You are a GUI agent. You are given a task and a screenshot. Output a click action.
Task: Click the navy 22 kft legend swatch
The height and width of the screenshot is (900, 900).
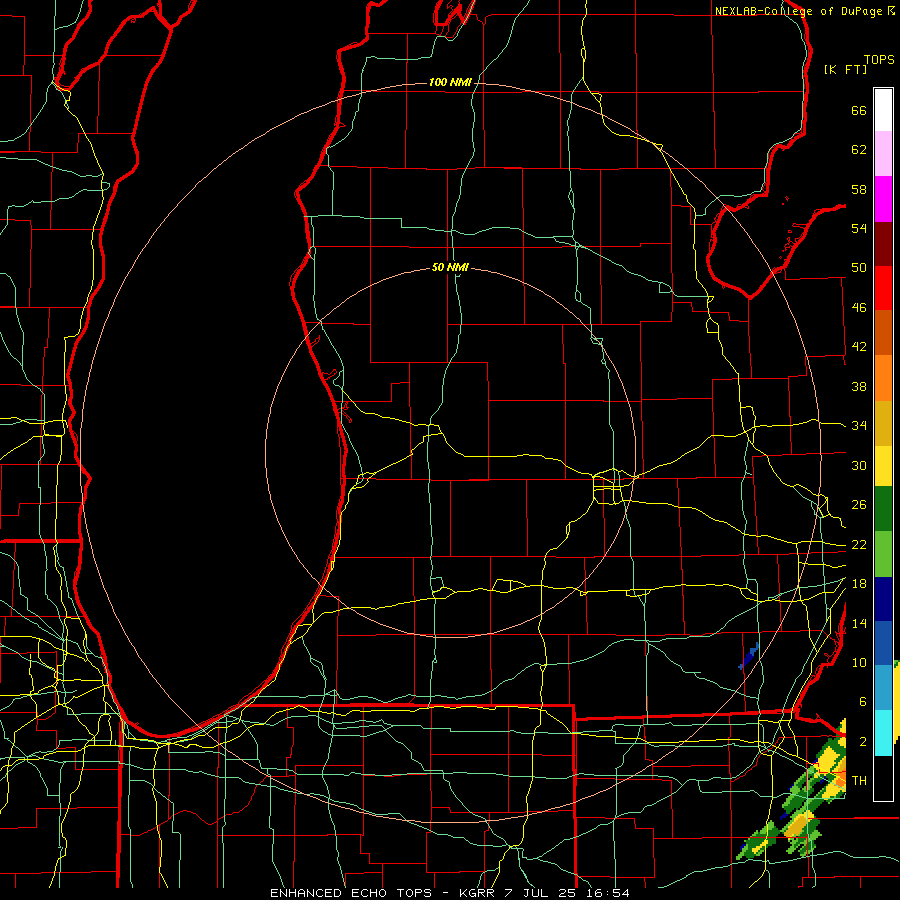(x=883, y=599)
